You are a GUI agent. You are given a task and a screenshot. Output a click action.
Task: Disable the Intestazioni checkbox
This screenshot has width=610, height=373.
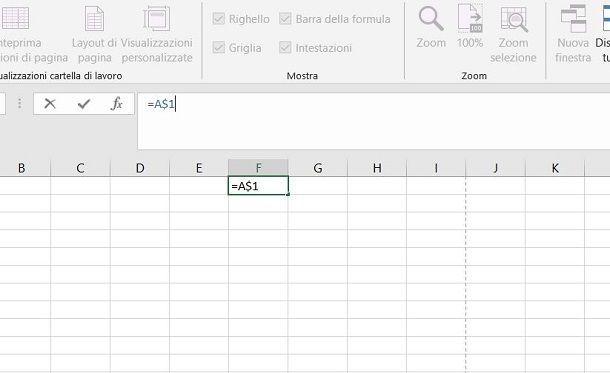coord(285,48)
